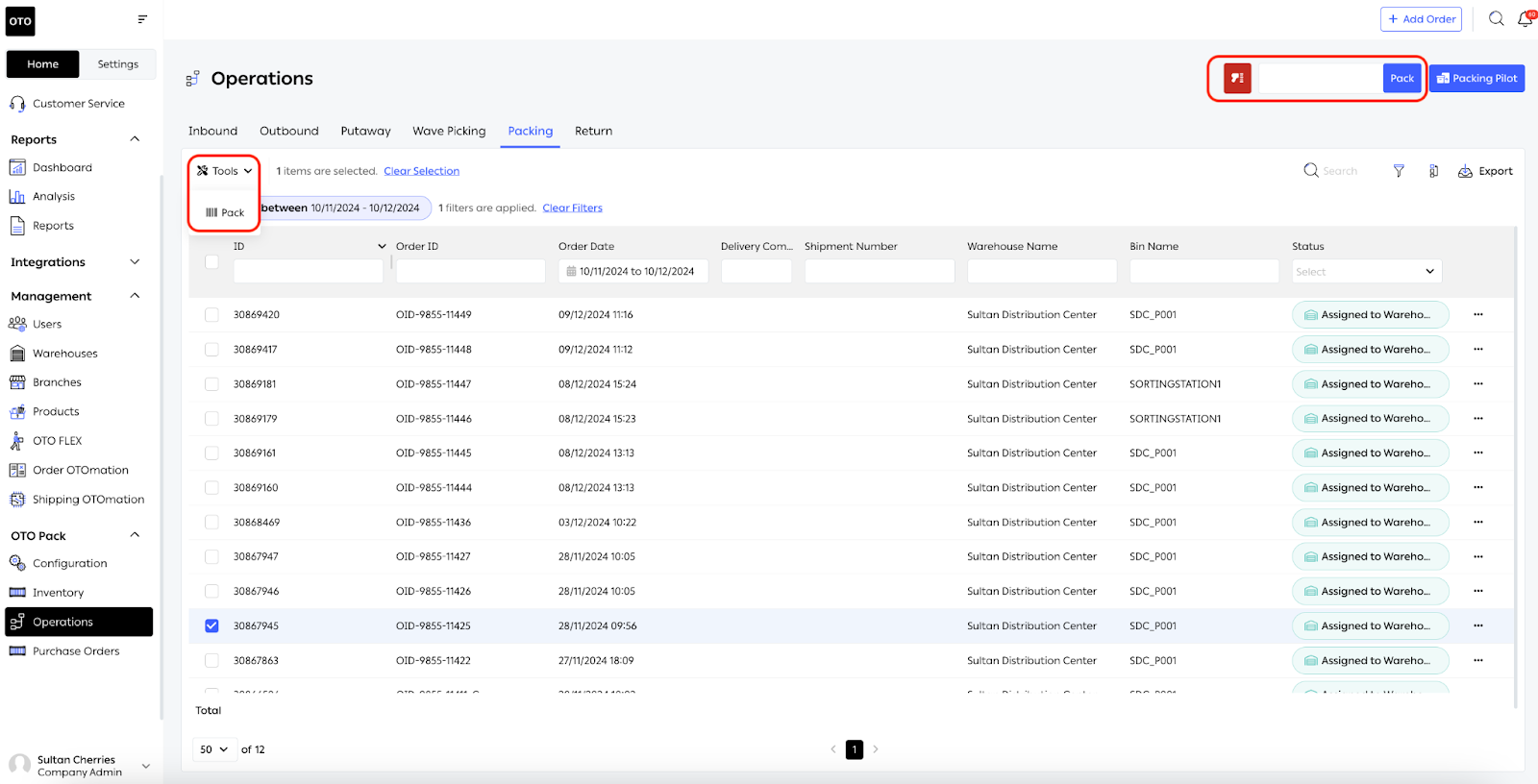Open row actions for order OID-9855-11449
This screenshot has width=1538, height=784.
[1478, 315]
